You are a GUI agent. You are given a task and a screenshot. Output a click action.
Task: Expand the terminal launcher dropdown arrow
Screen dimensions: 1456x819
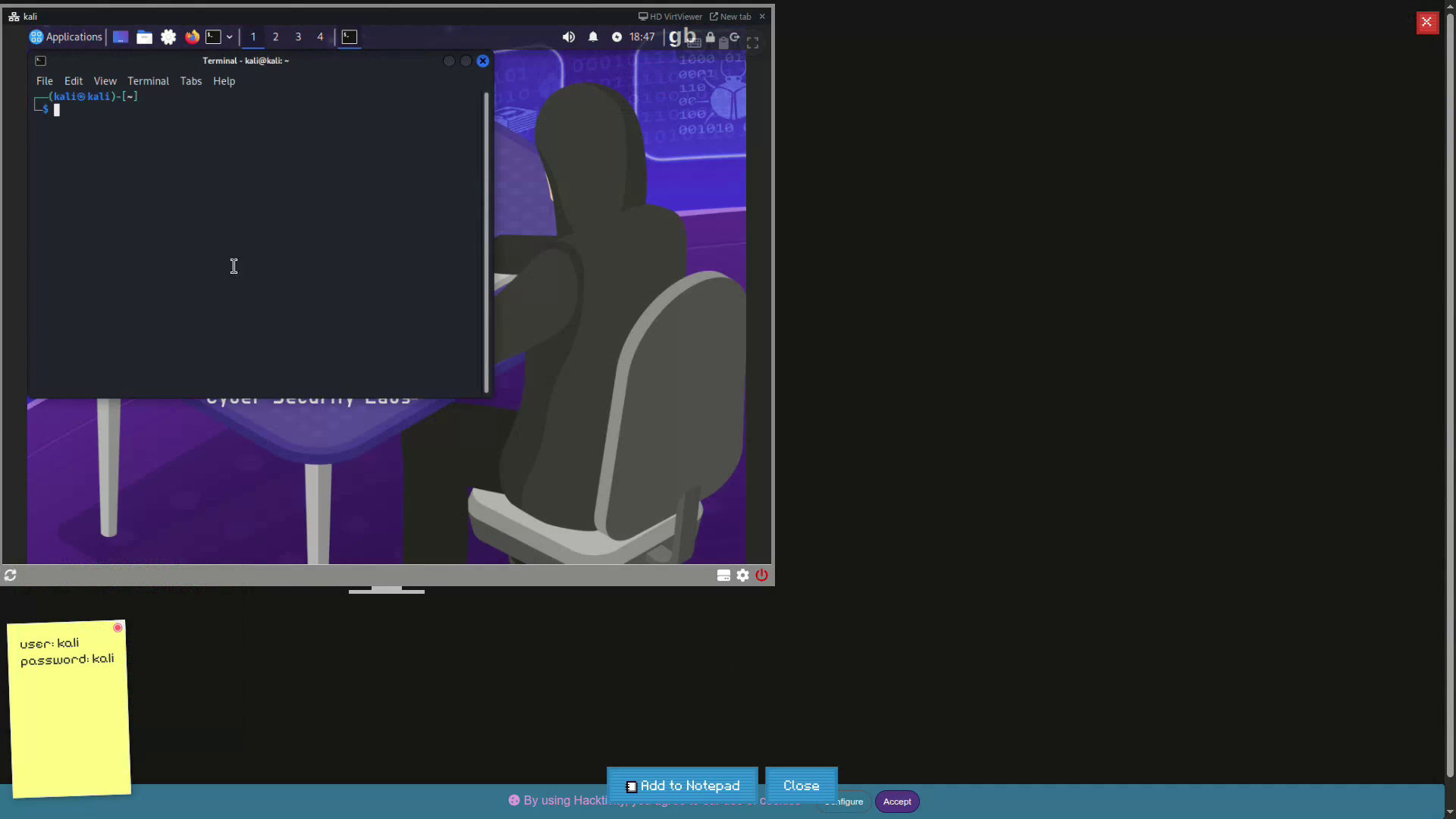click(229, 36)
